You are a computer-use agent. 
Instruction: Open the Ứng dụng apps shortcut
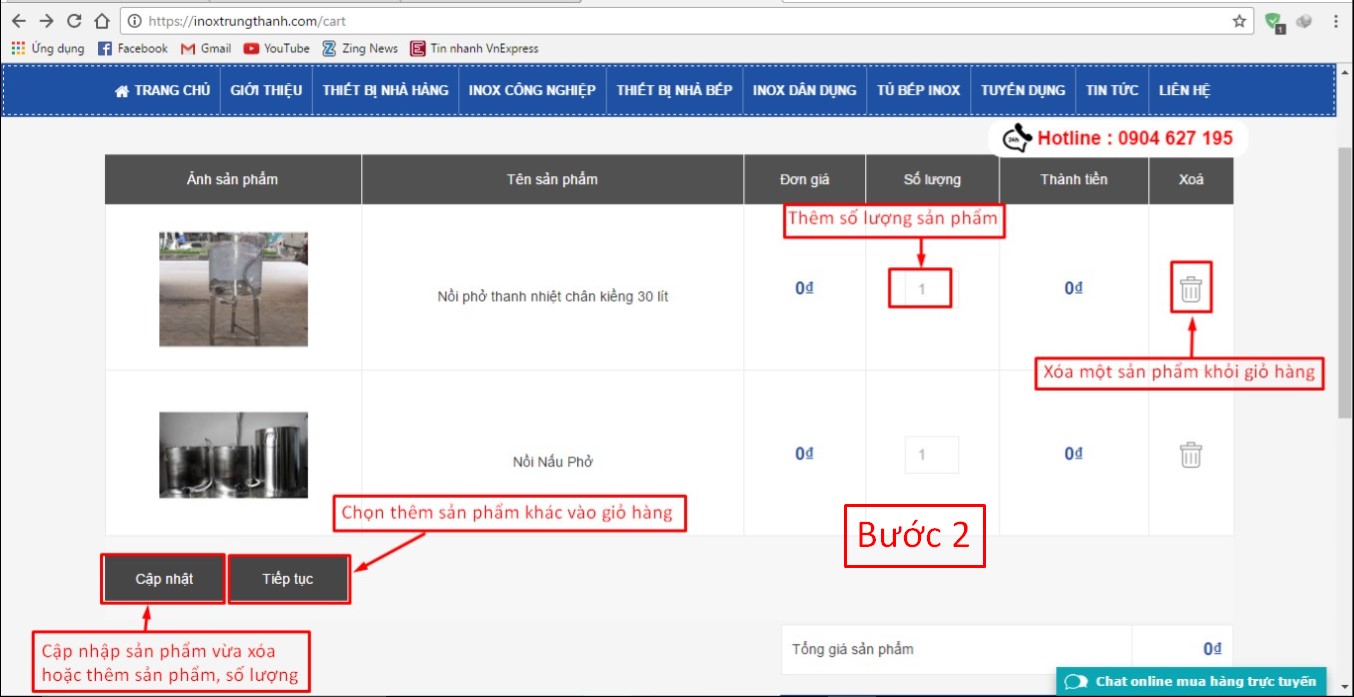[x=48, y=48]
